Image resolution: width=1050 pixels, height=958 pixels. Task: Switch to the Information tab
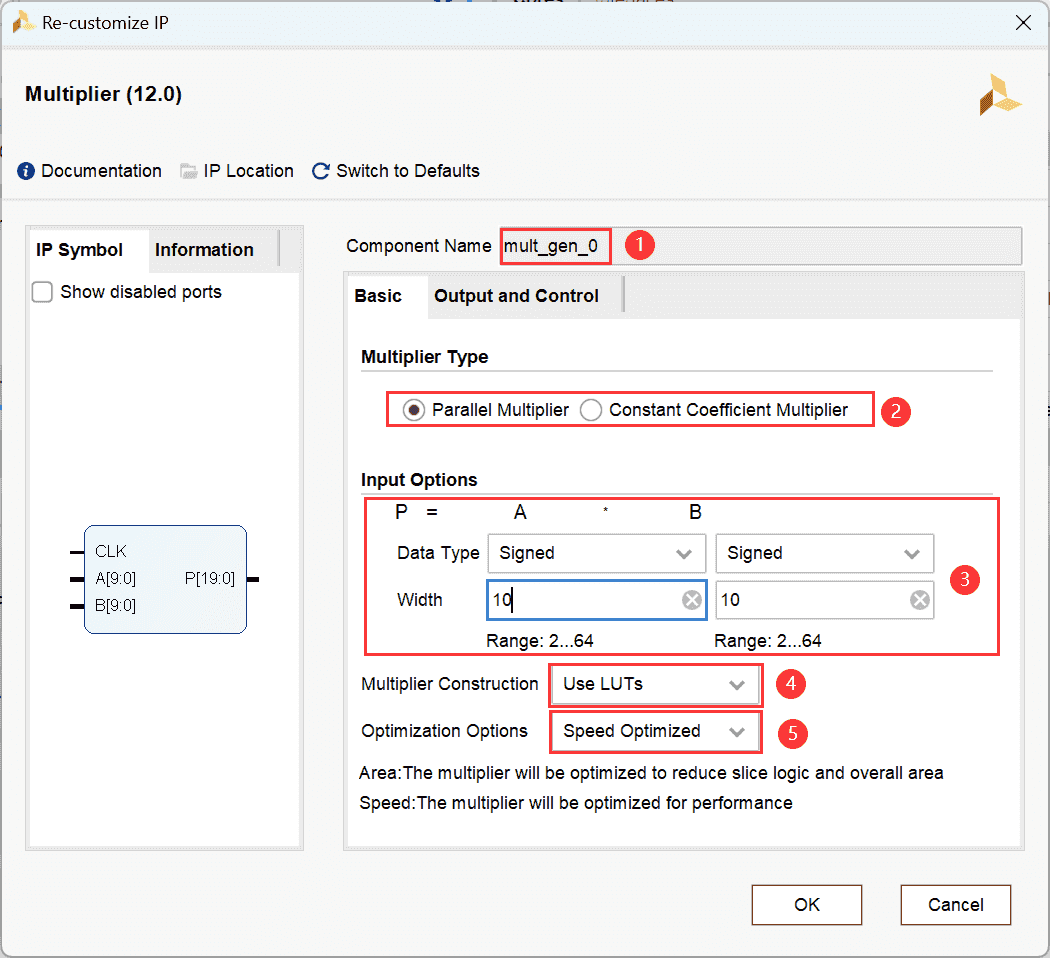coord(204,250)
